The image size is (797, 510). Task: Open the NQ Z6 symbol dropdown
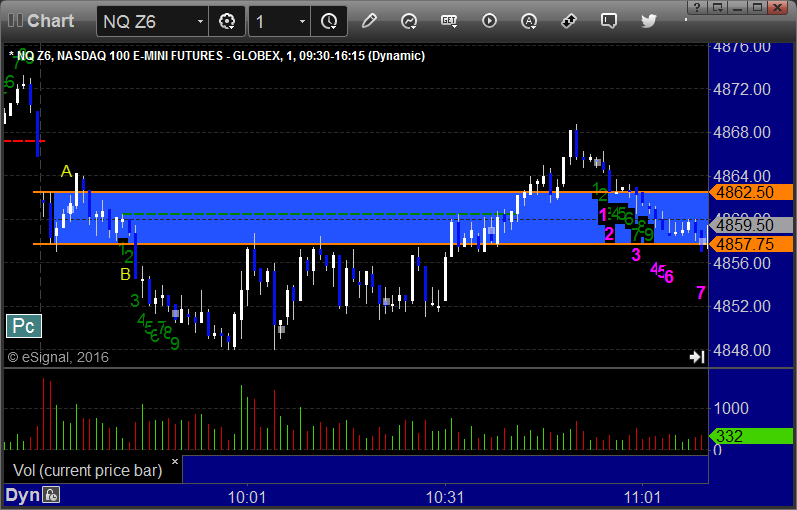coord(200,21)
